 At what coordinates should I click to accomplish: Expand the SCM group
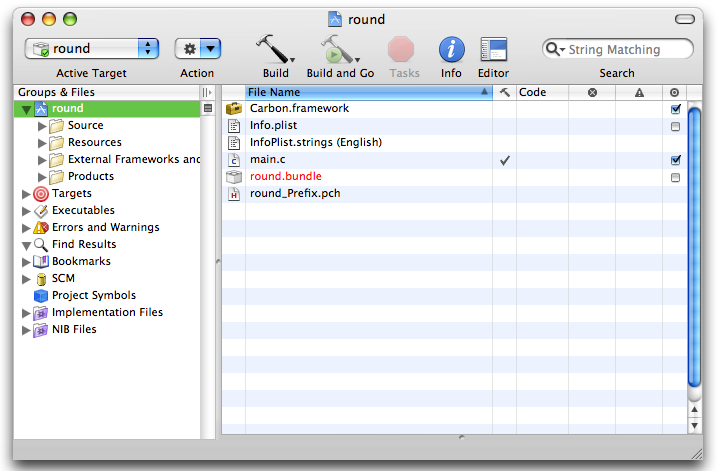coord(26,279)
